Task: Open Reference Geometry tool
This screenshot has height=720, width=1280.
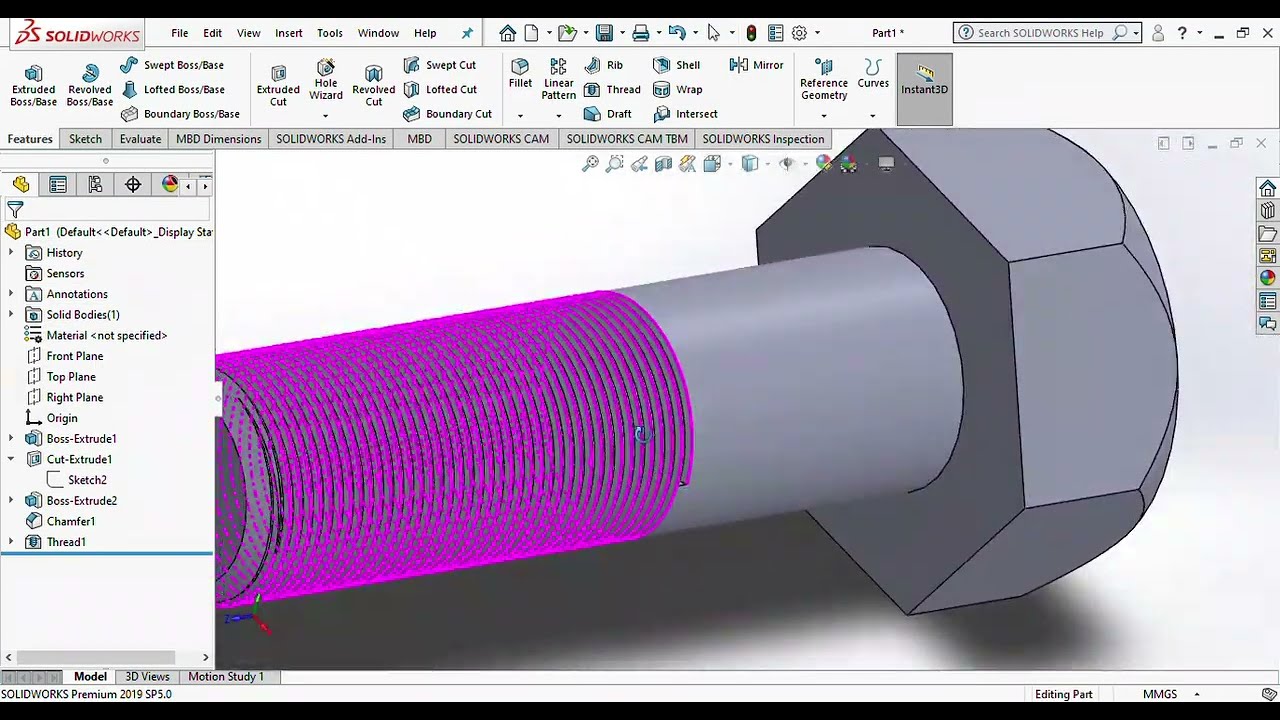Action: pos(824,80)
